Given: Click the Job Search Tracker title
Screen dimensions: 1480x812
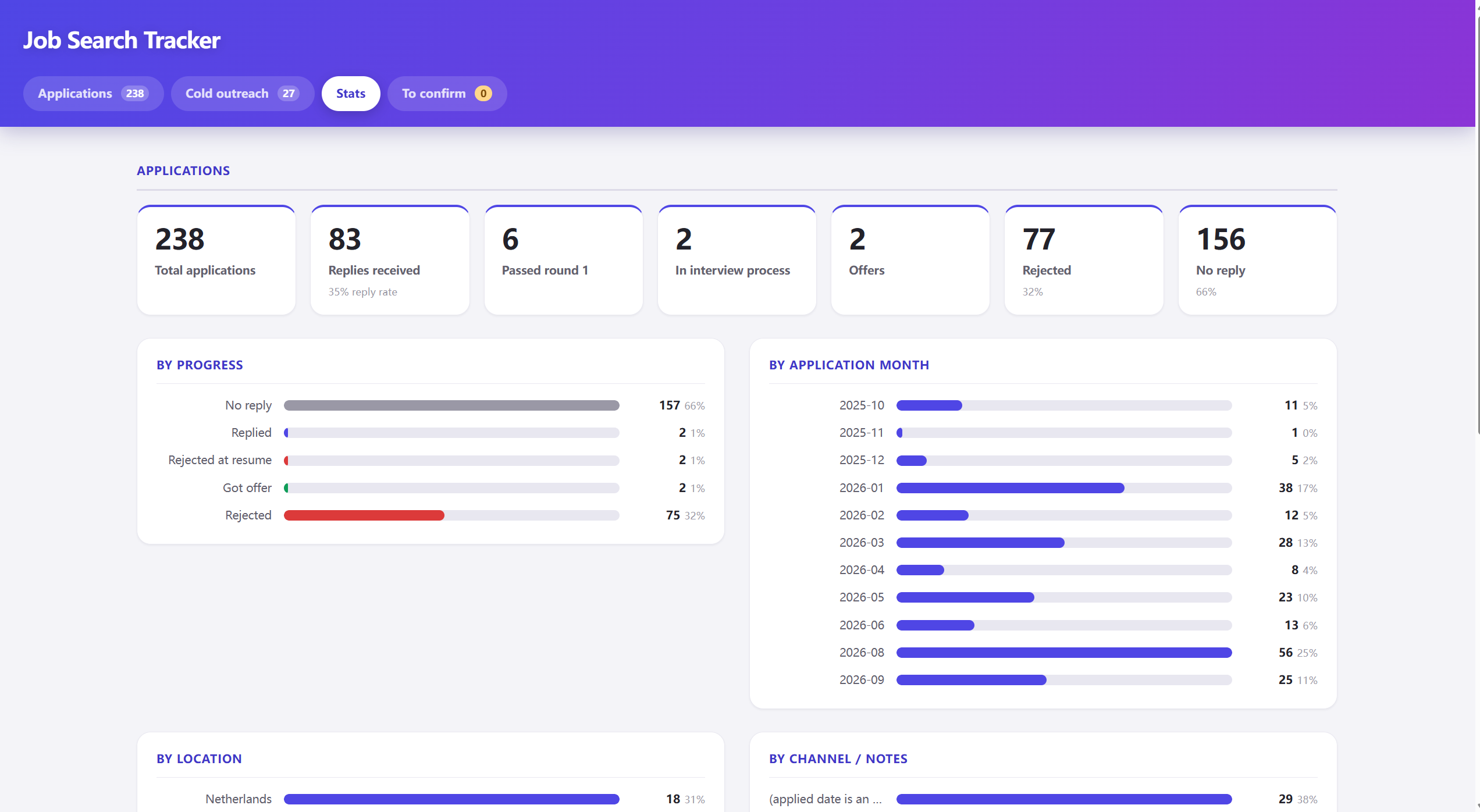Looking at the screenshot, I should [122, 40].
